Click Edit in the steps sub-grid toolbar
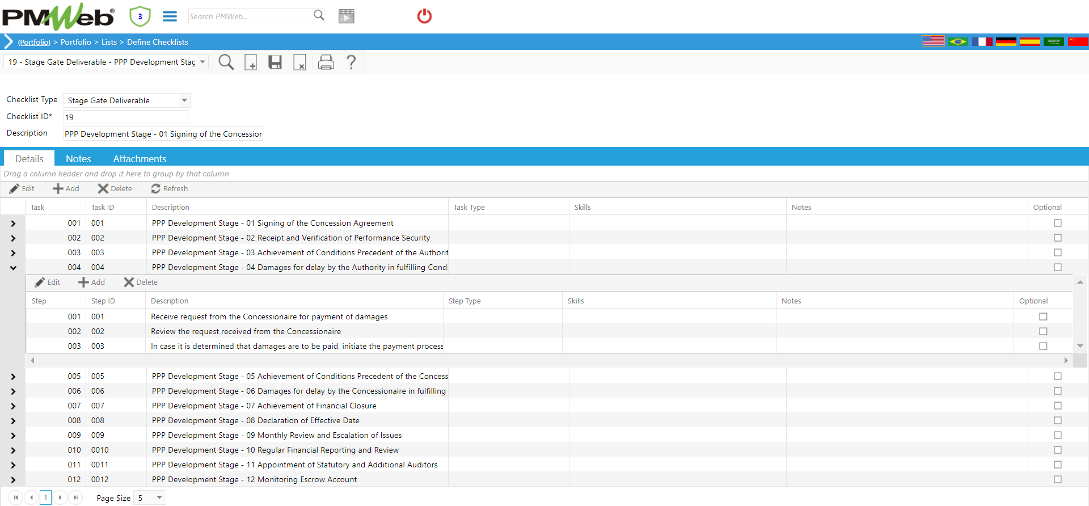The height and width of the screenshot is (506, 1089). click(x=47, y=282)
